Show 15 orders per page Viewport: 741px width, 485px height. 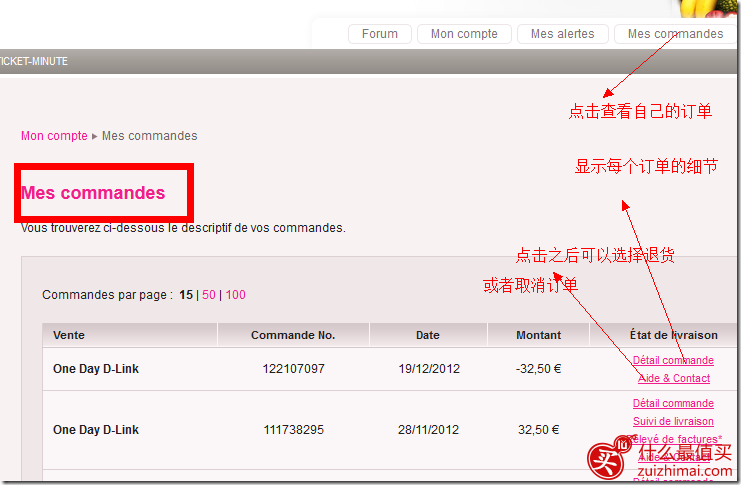(x=186, y=295)
